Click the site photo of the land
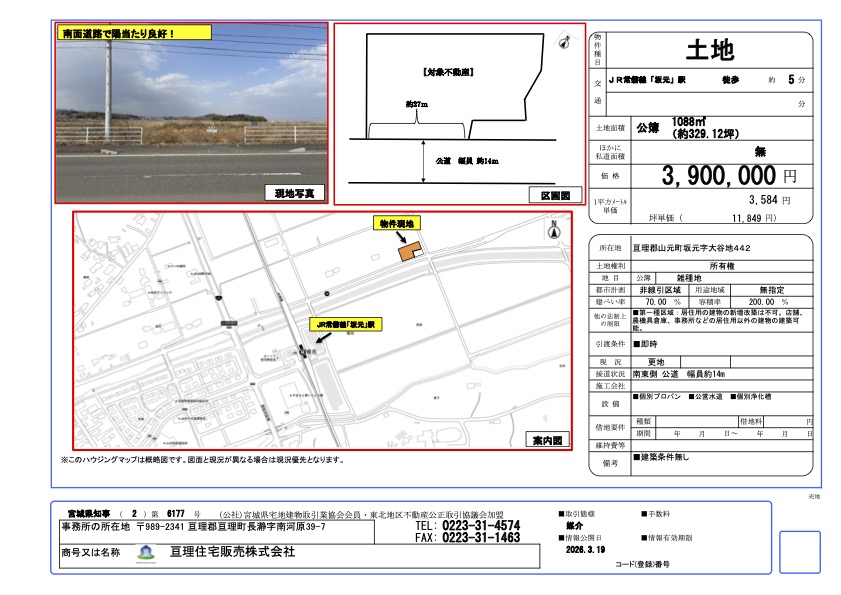 pyautogui.click(x=191, y=113)
